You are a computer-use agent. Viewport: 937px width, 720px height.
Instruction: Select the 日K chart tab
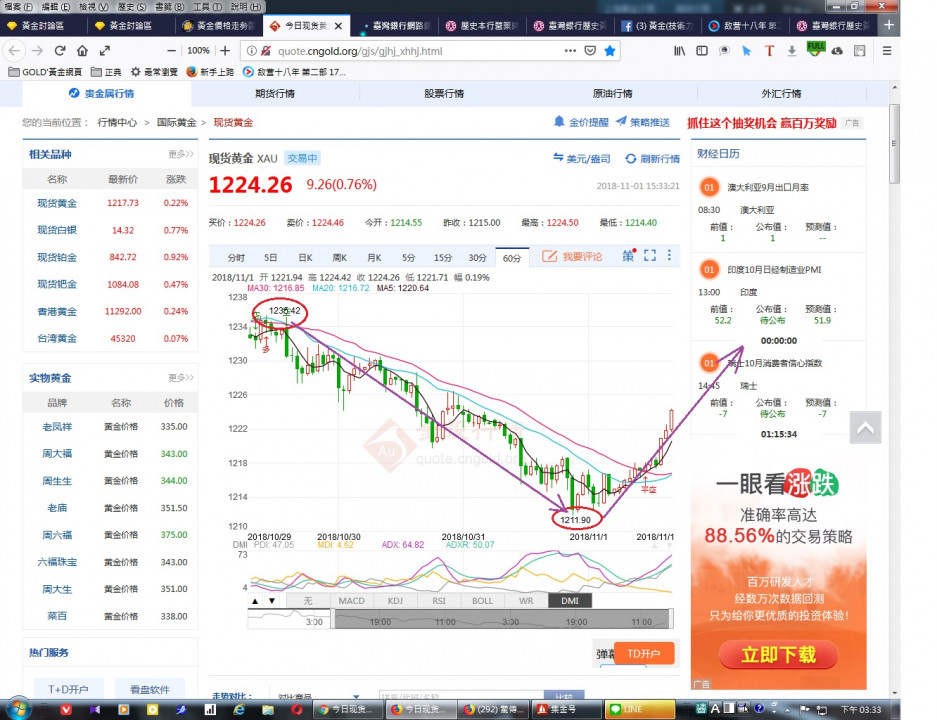[305, 258]
